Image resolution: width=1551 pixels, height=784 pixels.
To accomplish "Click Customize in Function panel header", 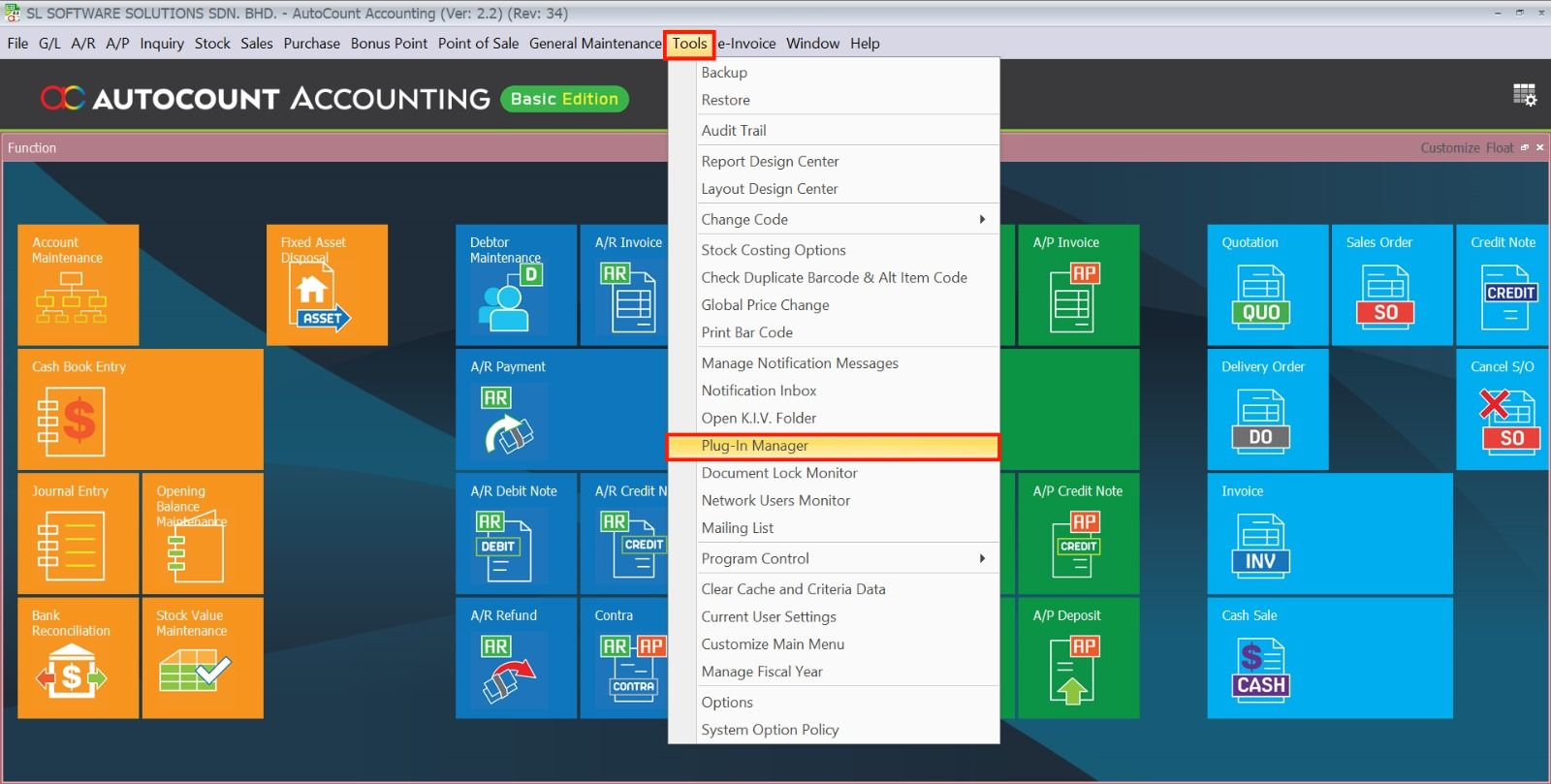I will (1449, 148).
